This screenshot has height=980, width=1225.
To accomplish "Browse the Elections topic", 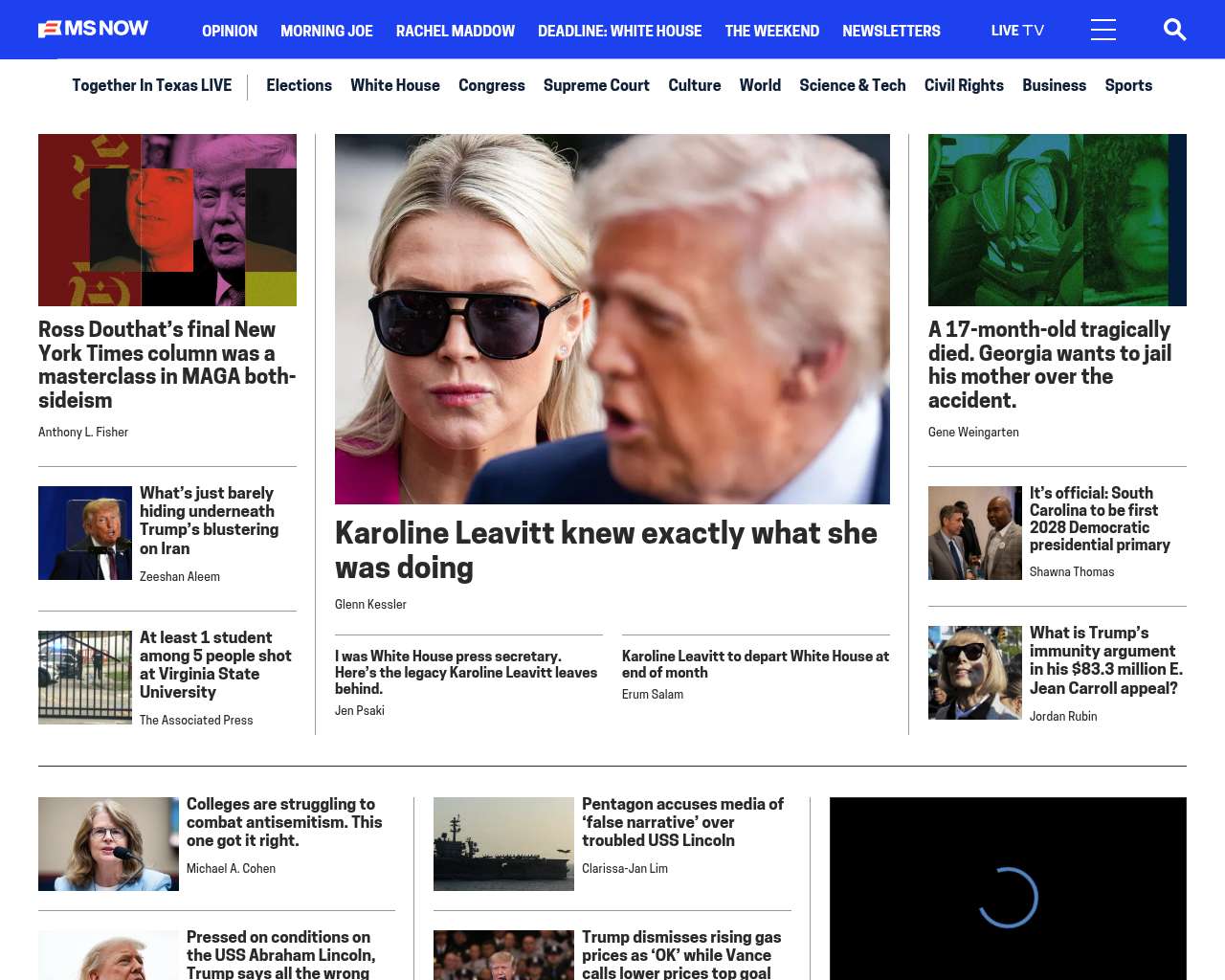I will 299,85.
